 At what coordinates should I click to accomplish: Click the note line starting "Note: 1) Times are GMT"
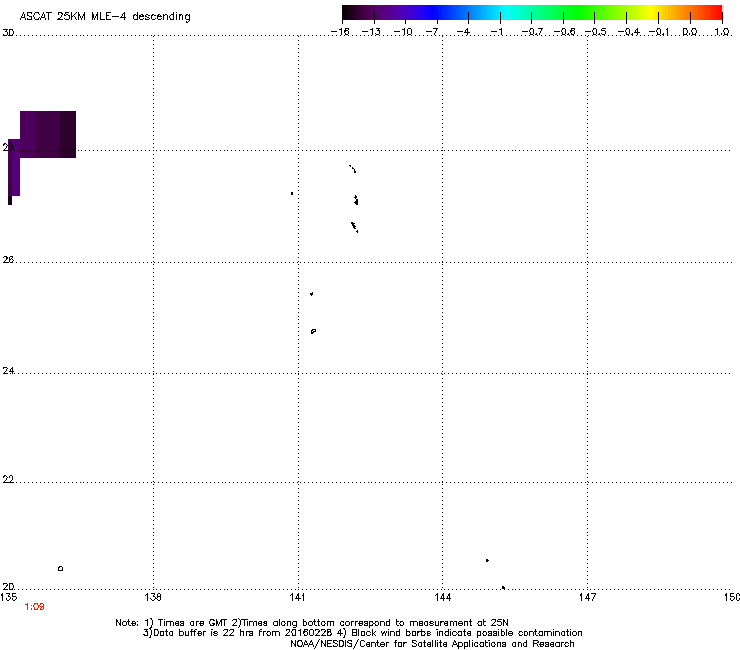coord(312,623)
